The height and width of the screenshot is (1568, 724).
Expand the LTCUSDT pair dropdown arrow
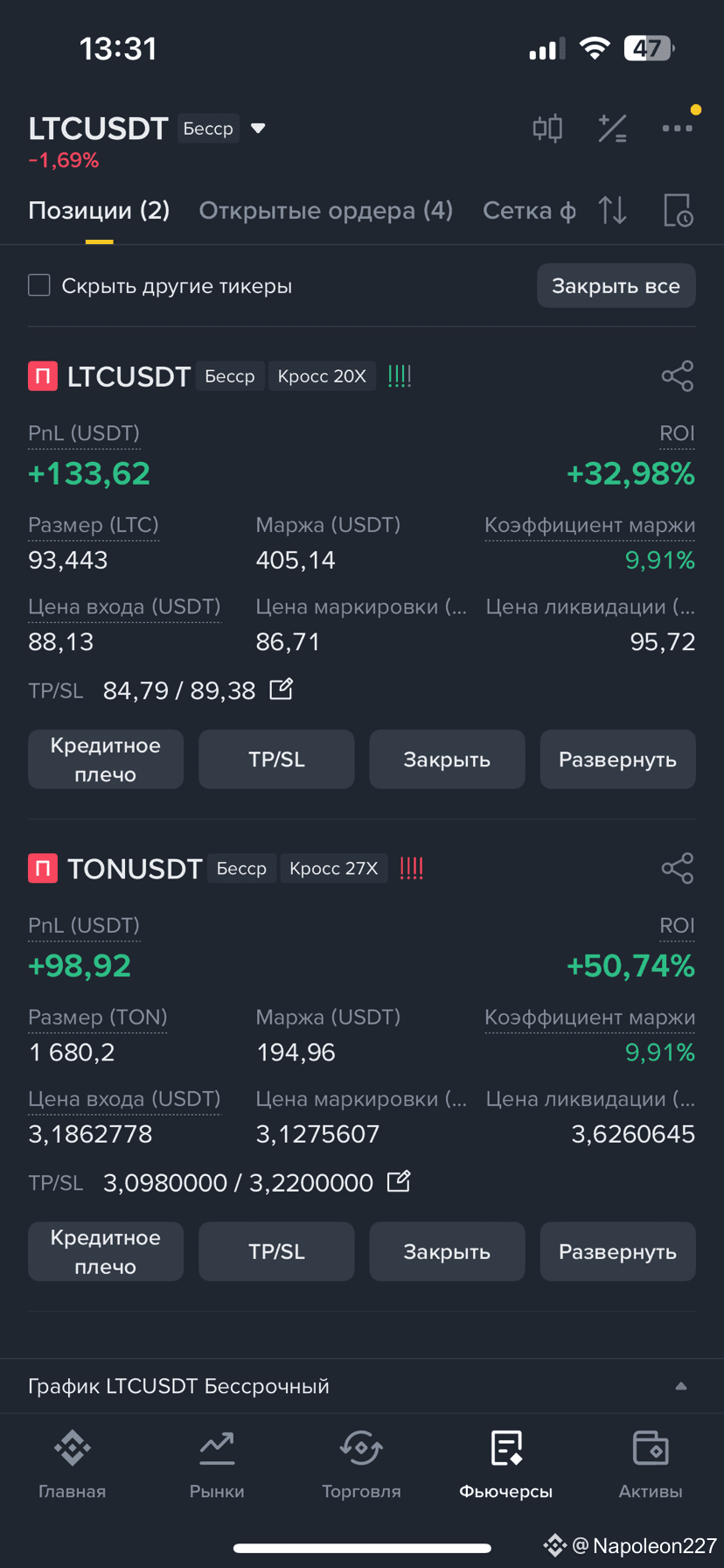[x=258, y=129]
